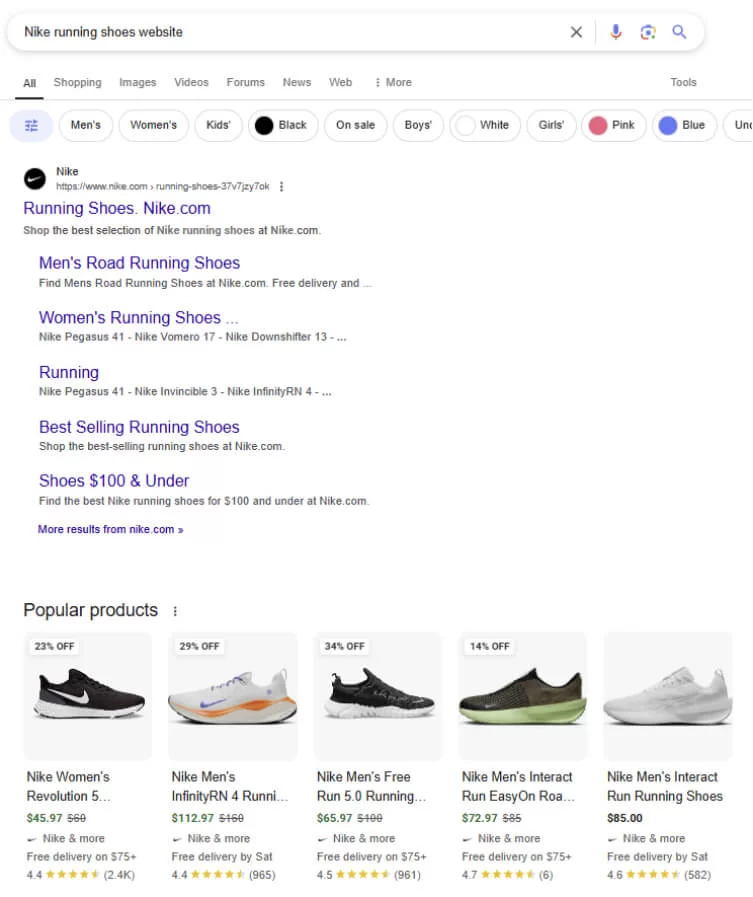This screenshot has height=897, width=753.
Task: Open the Popular products three-dot menu
Action: click(176, 610)
